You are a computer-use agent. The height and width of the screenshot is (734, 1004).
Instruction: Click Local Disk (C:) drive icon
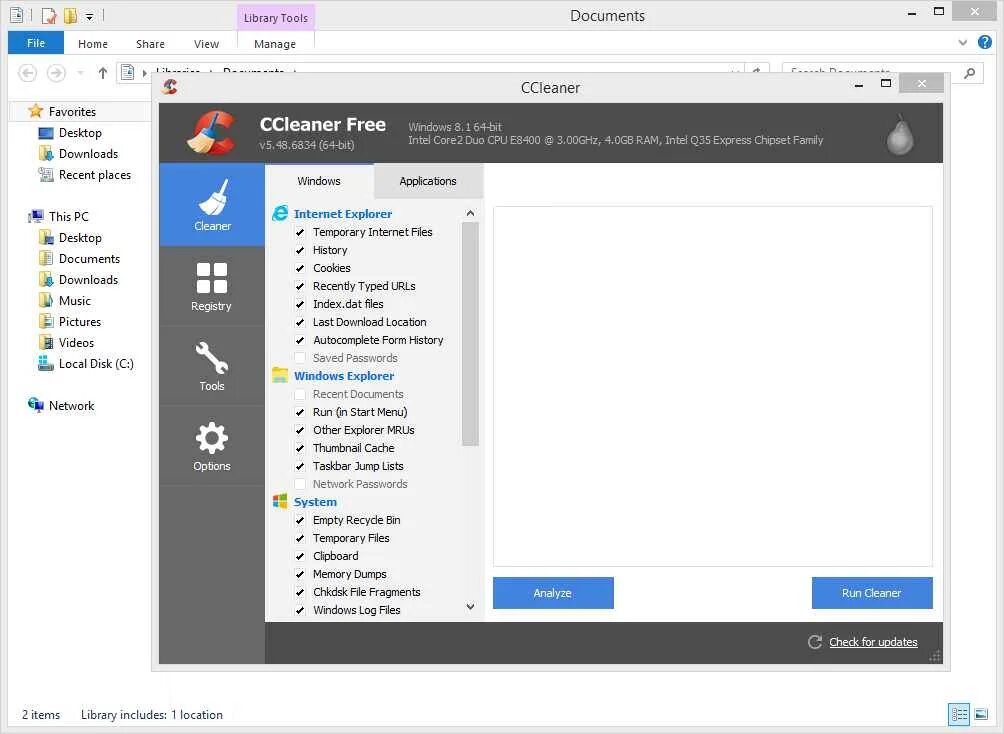pos(45,363)
